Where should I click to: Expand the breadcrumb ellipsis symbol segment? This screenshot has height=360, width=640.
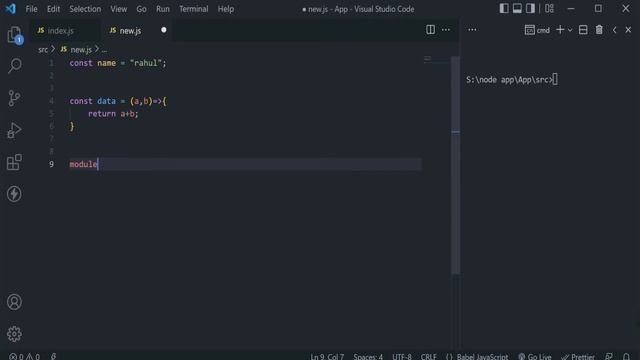(104, 50)
